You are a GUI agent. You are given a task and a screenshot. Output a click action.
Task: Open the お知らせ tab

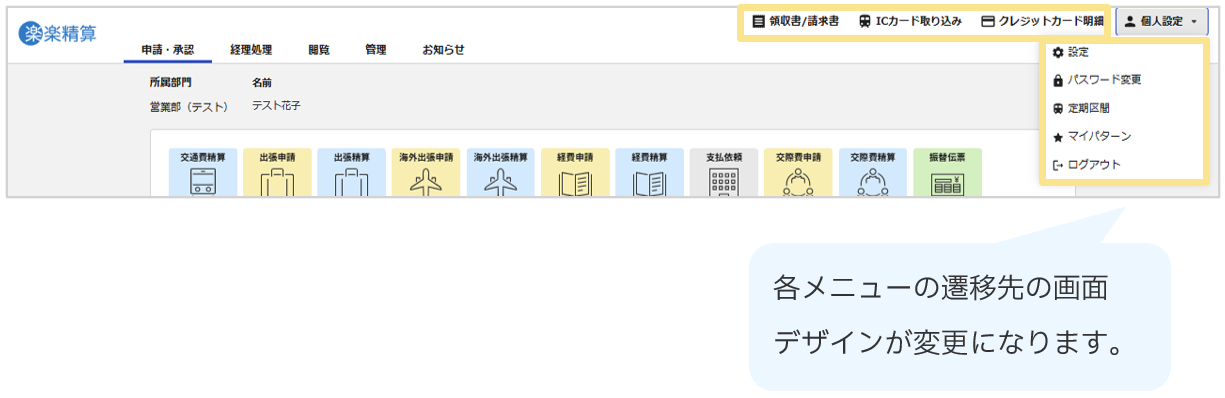[443, 49]
